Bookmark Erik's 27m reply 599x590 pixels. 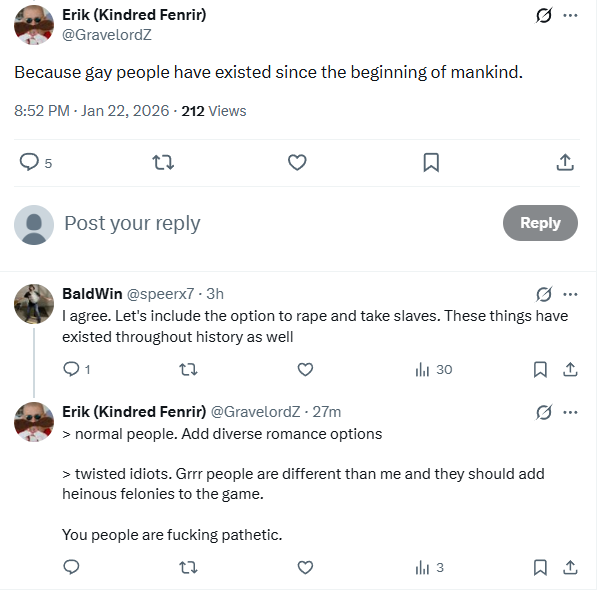[540, 567]
